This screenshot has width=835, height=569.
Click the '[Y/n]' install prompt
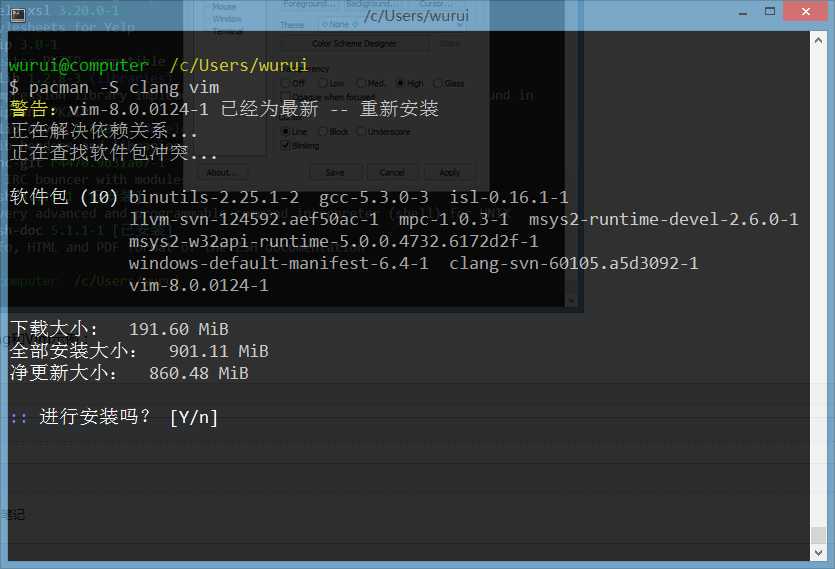pyautogui.click(x=194, y=417)
